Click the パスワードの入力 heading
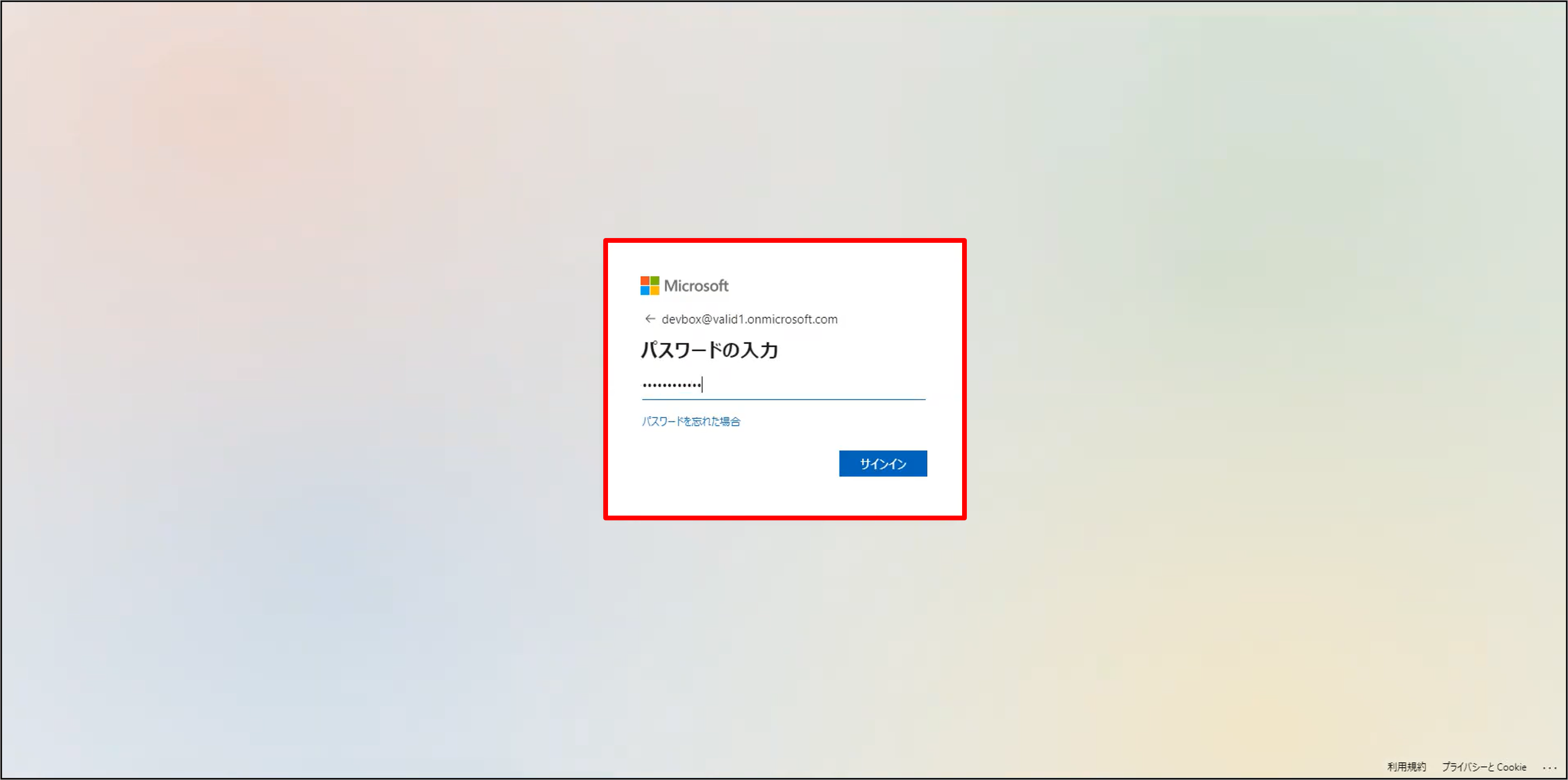 click(709, 350)
